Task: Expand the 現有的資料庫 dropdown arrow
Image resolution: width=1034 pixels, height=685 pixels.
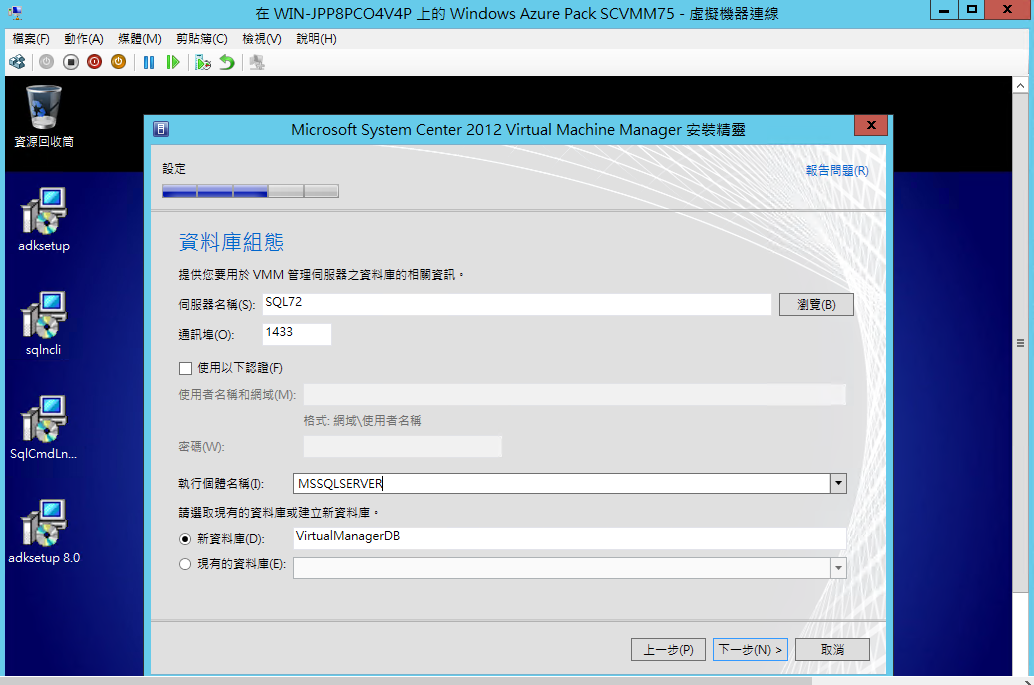Action: (x=838, y=568)
